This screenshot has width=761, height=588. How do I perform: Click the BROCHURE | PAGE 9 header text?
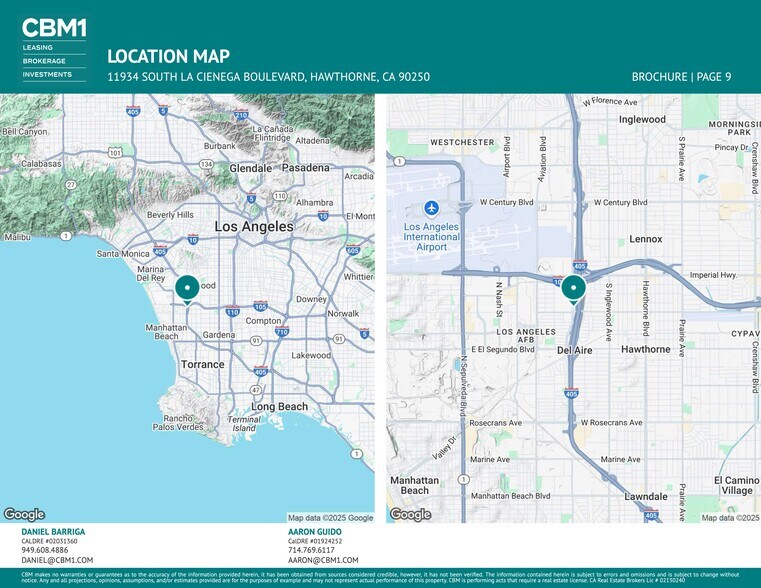pos(681,77)
